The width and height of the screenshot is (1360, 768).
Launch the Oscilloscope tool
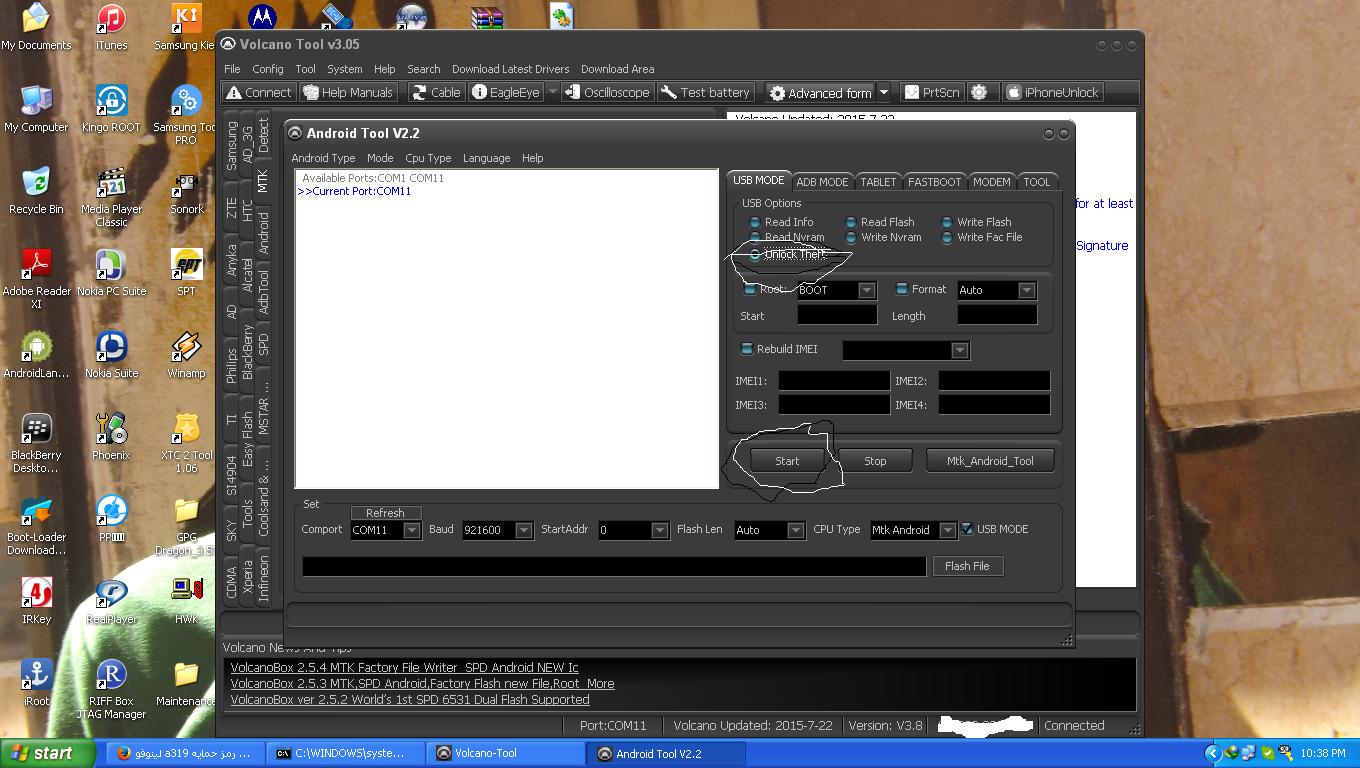tap(607, 92)
